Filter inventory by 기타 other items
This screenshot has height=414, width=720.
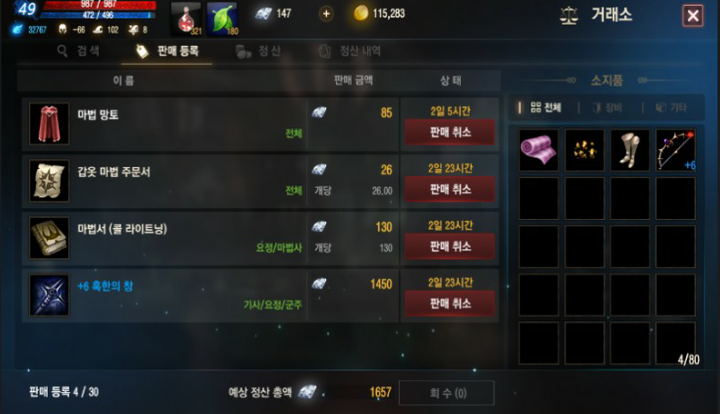[671, 107]
